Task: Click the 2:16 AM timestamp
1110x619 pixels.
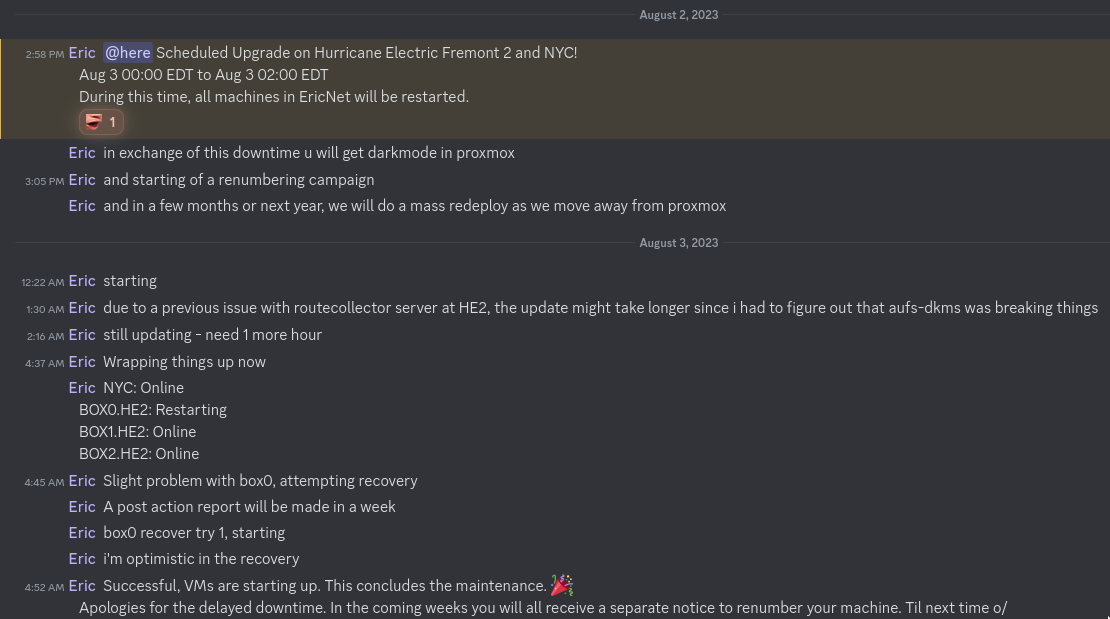Action: 44,336
